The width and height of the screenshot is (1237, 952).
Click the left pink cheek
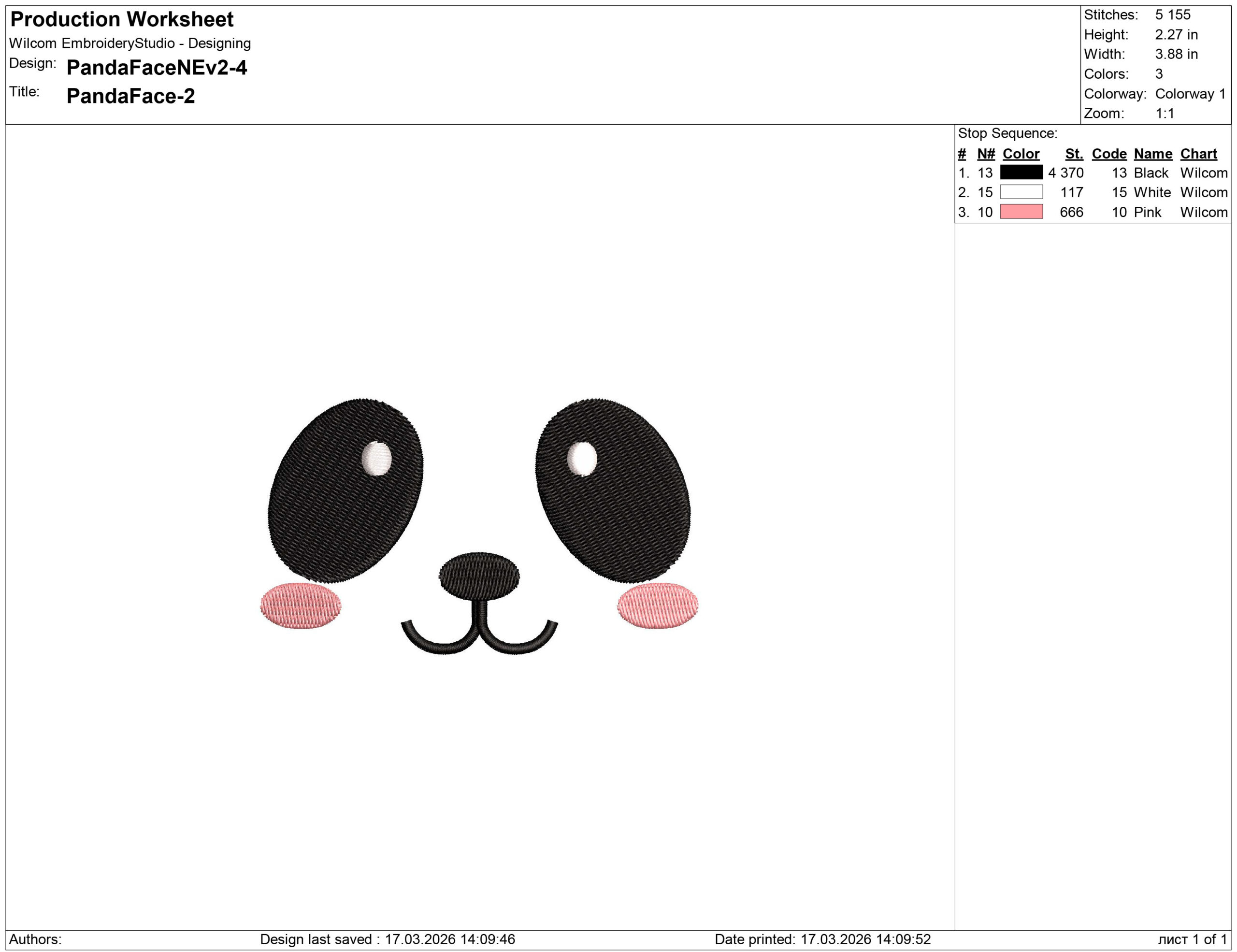(x=301, y=606)
